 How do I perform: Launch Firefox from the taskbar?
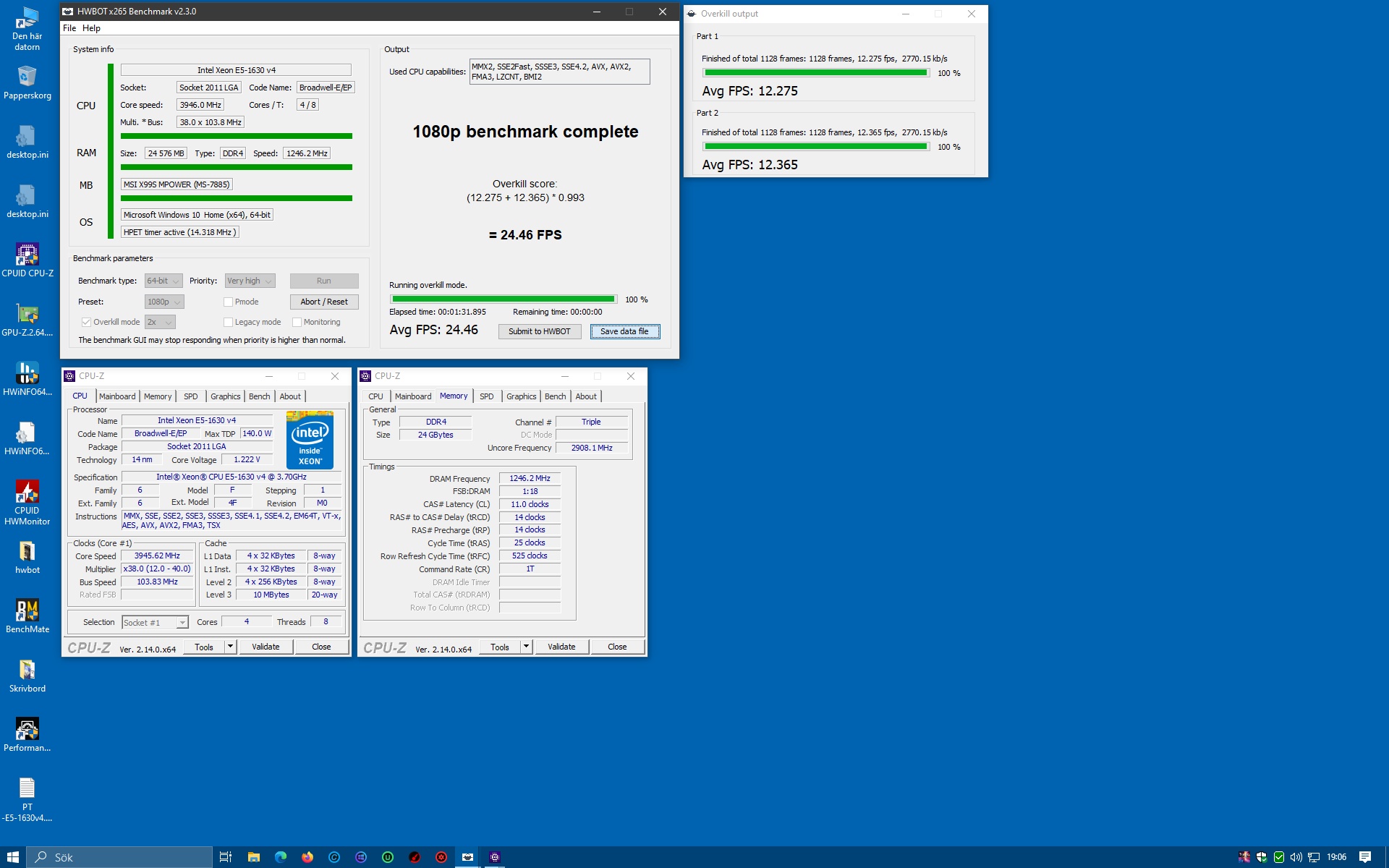(x=307, y=857)
